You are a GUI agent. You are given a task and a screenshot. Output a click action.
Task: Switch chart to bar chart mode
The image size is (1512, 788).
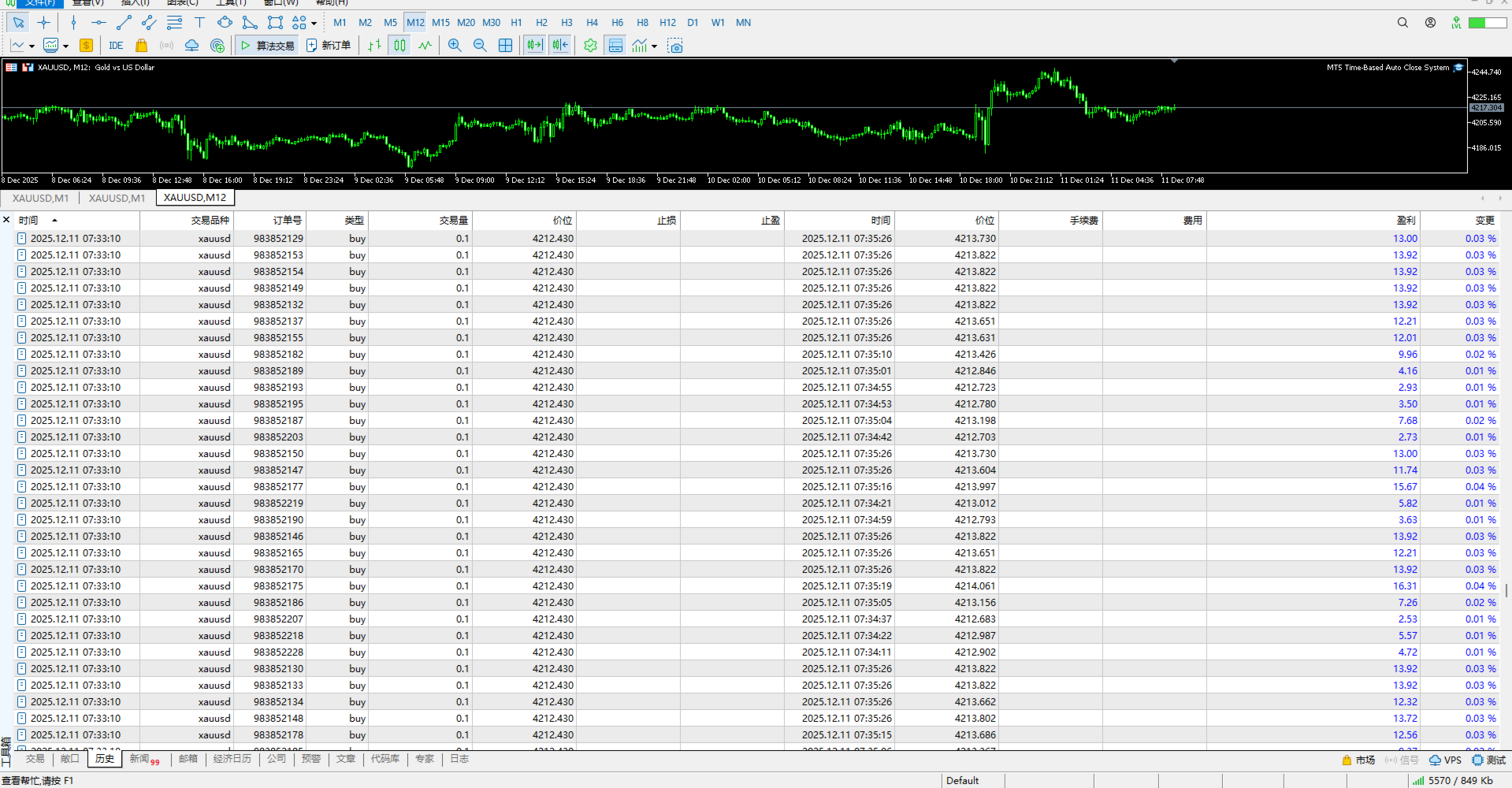pos(375,46)
